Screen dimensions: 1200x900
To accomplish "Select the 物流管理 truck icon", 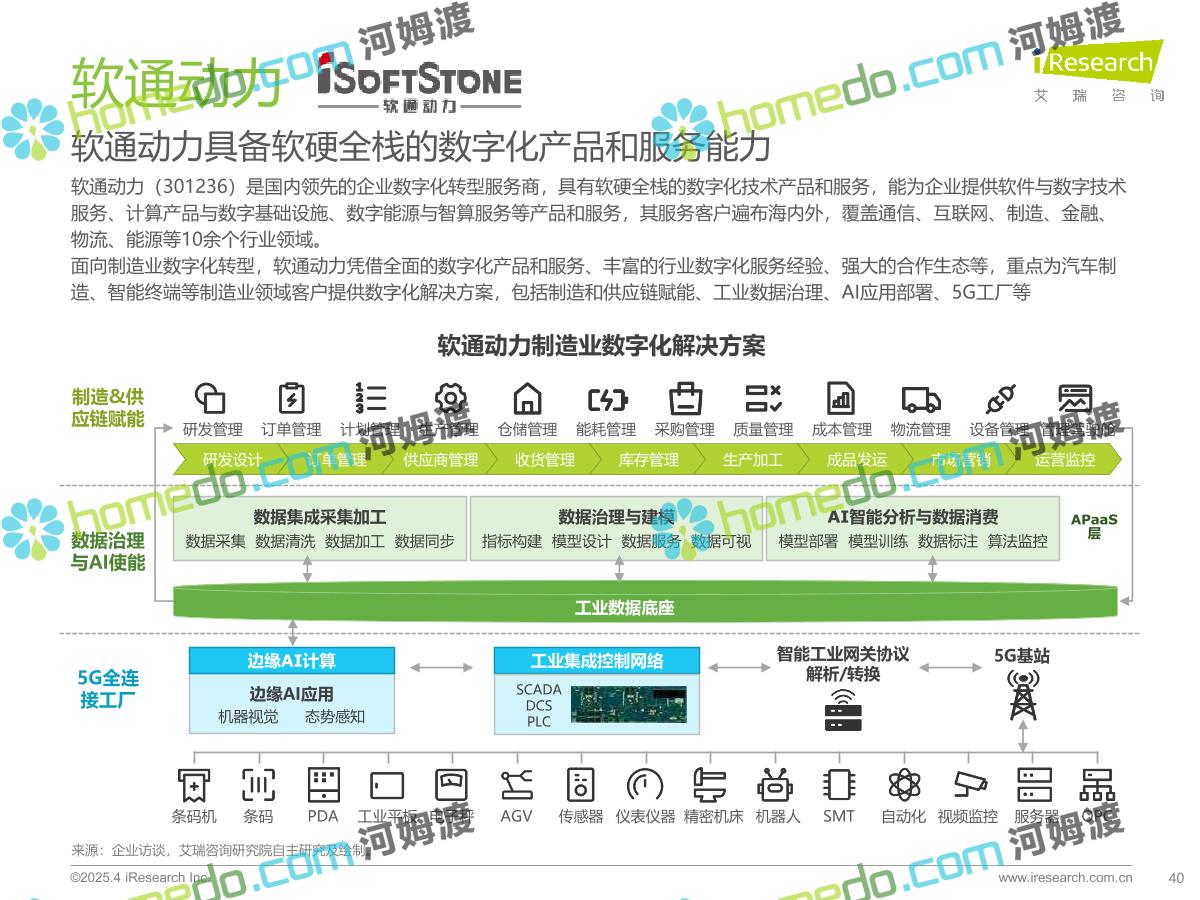I will point(921,399).
